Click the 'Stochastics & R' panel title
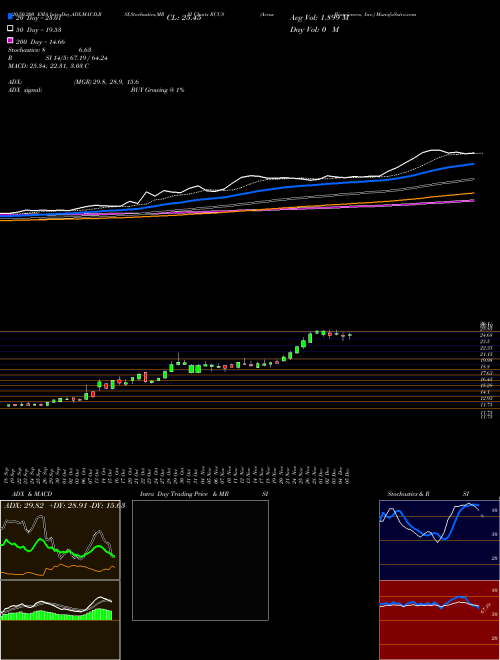Image resolution: width=500 pixels, height=660 pixels. click(x=408, y=494)
